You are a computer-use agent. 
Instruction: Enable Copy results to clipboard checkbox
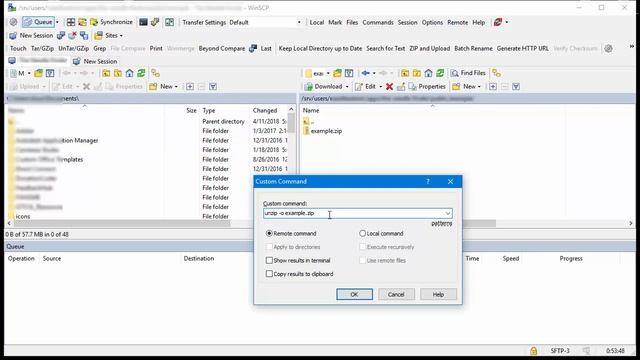269,274
